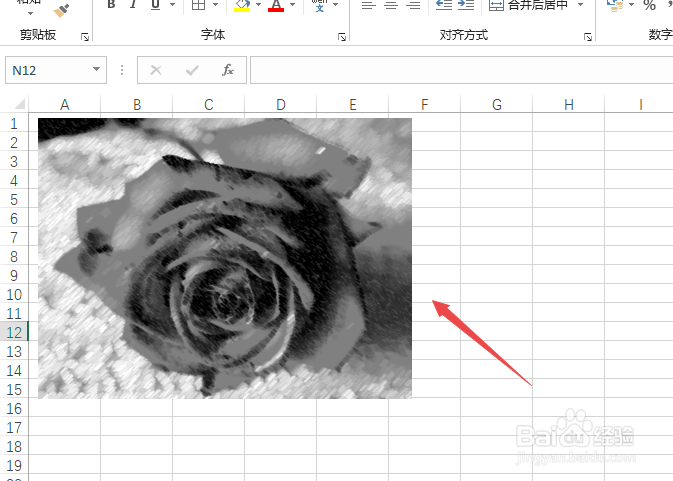Select column F header
Screen dimensions: 673x481
click(x=424, y=104)
